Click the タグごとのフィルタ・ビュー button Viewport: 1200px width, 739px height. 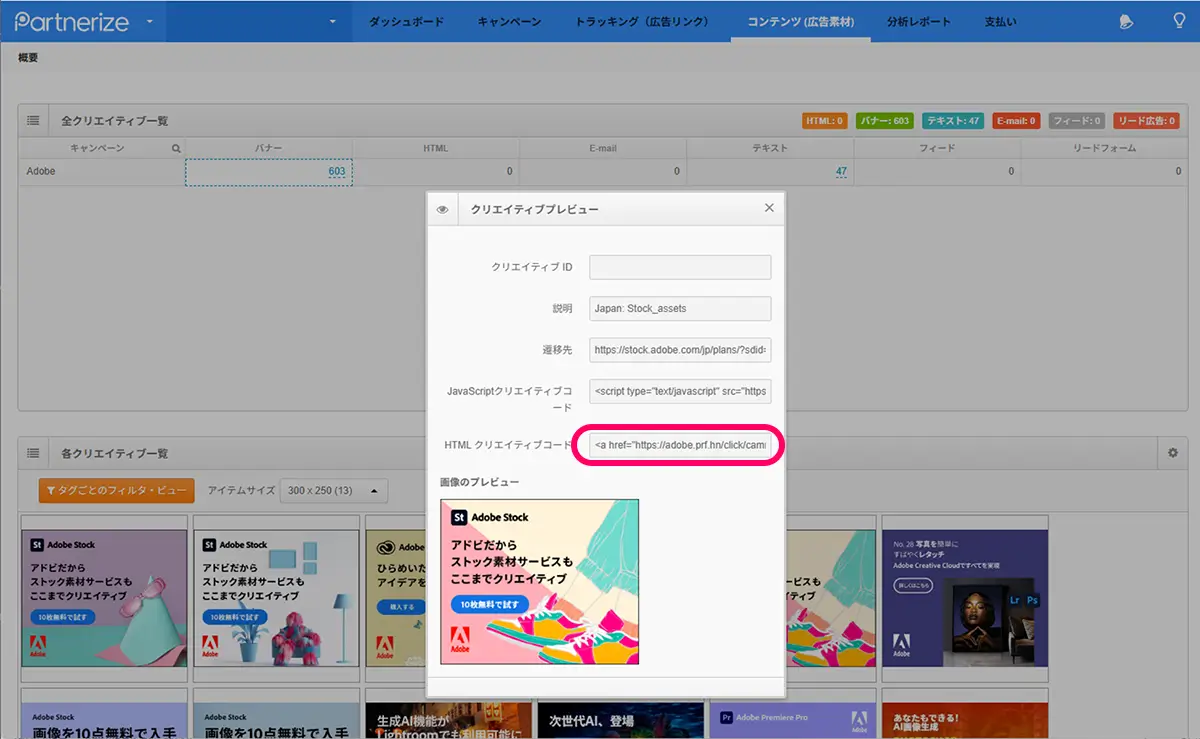116,491
